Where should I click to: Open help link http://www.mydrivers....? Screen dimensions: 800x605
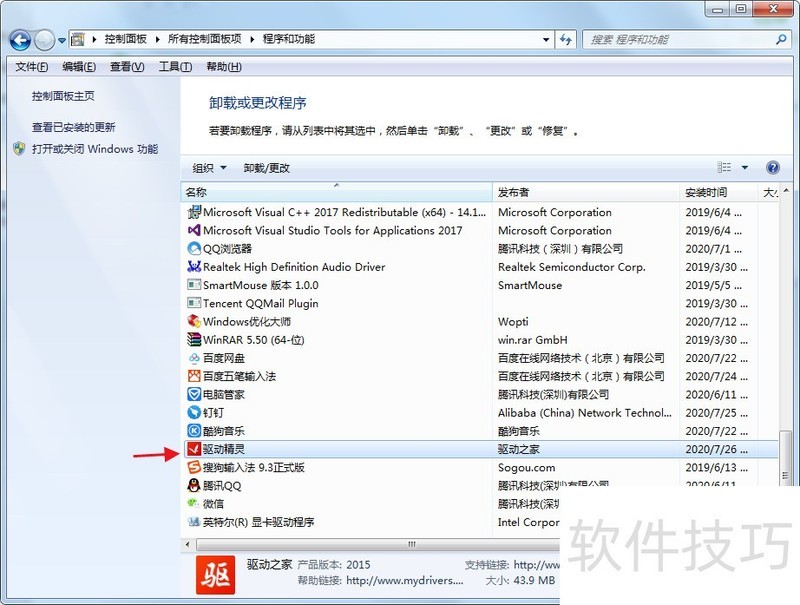click(x=405, y=581)
